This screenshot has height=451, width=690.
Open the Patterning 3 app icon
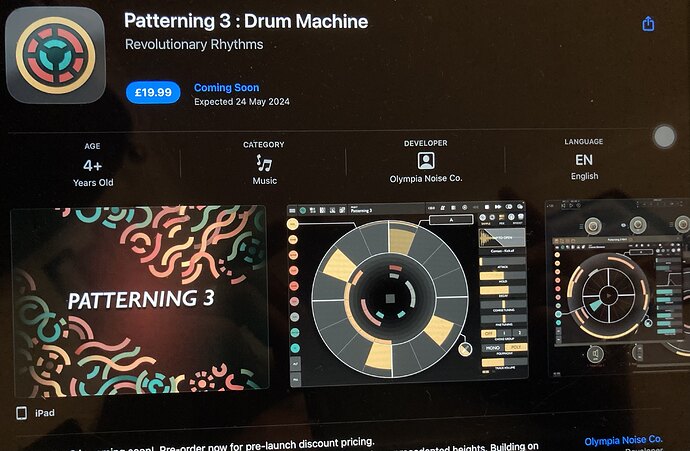pos(55,57)
